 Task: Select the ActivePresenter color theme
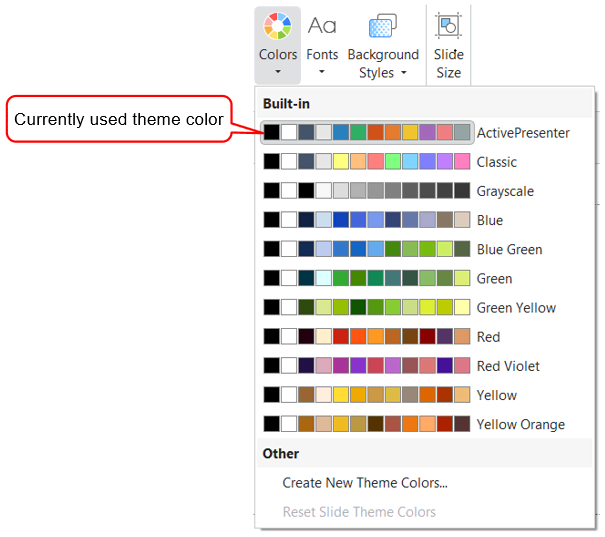523,132
